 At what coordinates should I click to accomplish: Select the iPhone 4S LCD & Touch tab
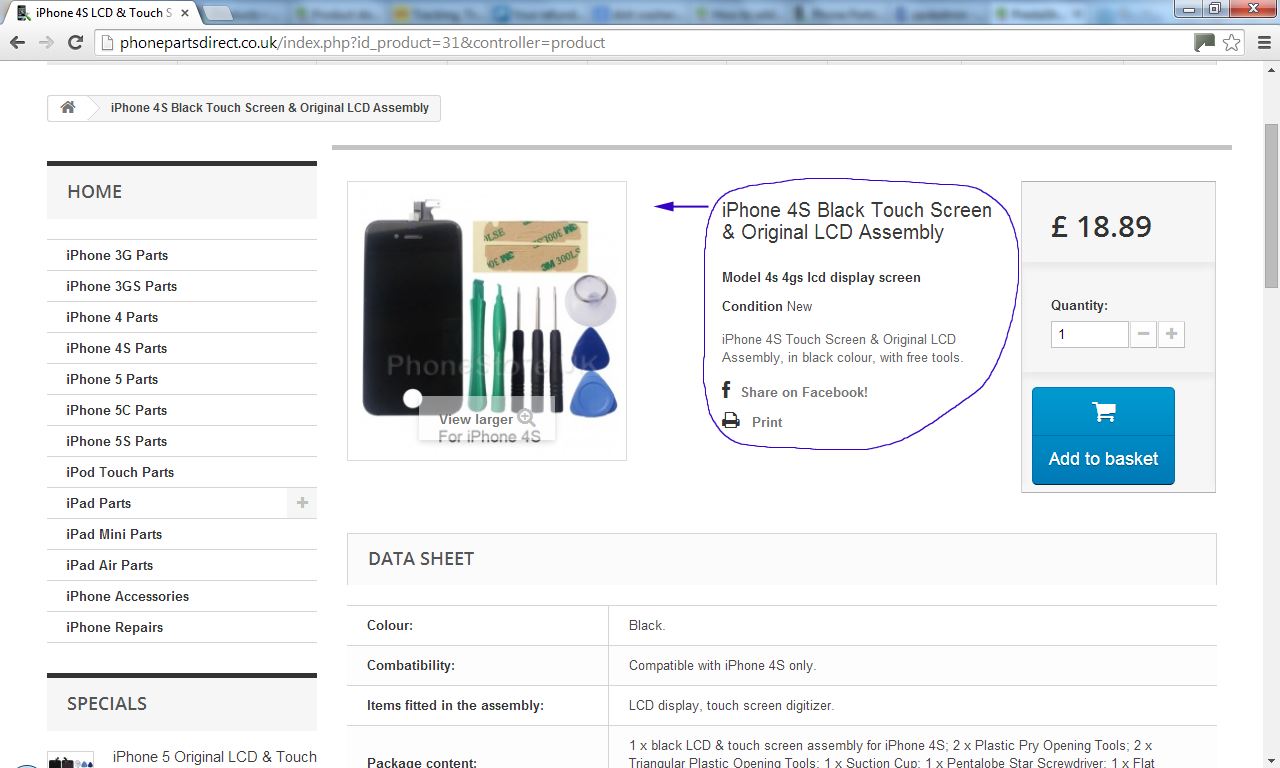(104, 13)
